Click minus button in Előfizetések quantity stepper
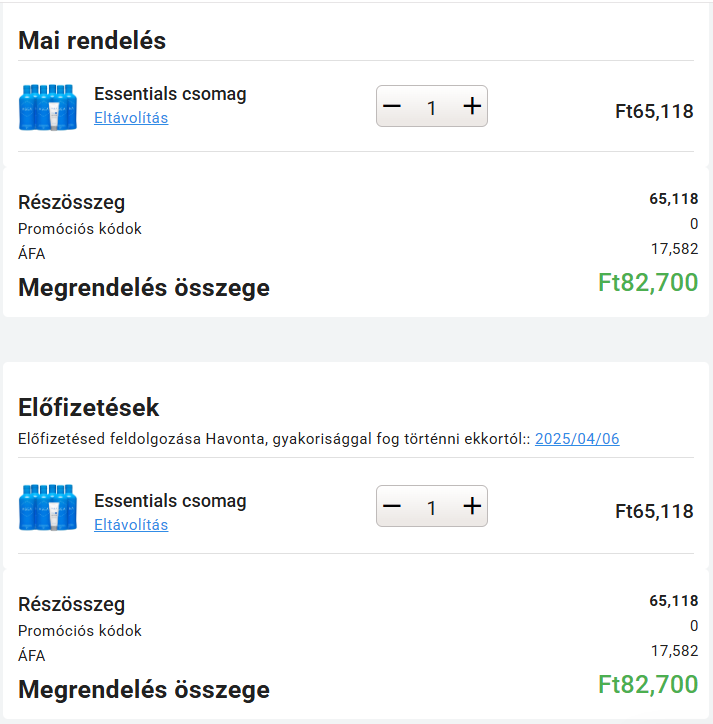This screenshot has height=724, width=713. coord(392,506)
